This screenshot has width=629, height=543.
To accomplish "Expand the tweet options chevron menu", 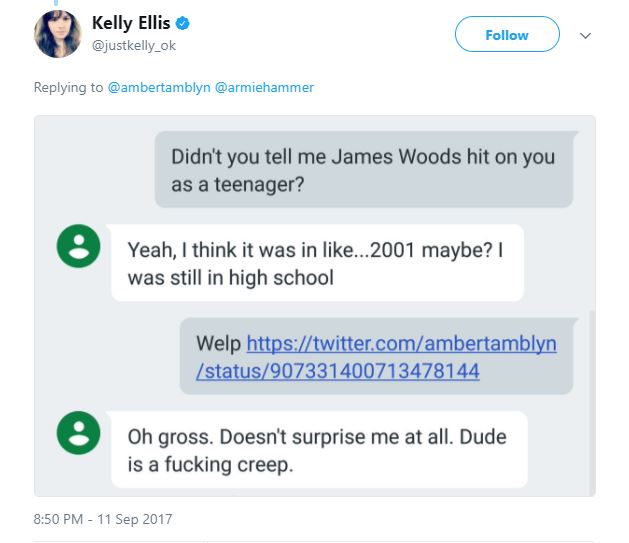I will [585, 35].
